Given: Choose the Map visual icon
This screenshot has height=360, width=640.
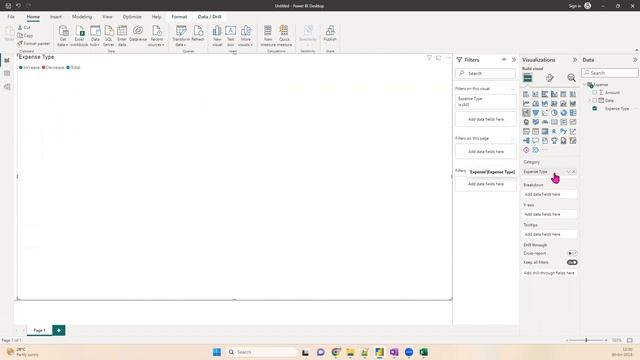Looking at the screenshot, I should click(526, 122).
